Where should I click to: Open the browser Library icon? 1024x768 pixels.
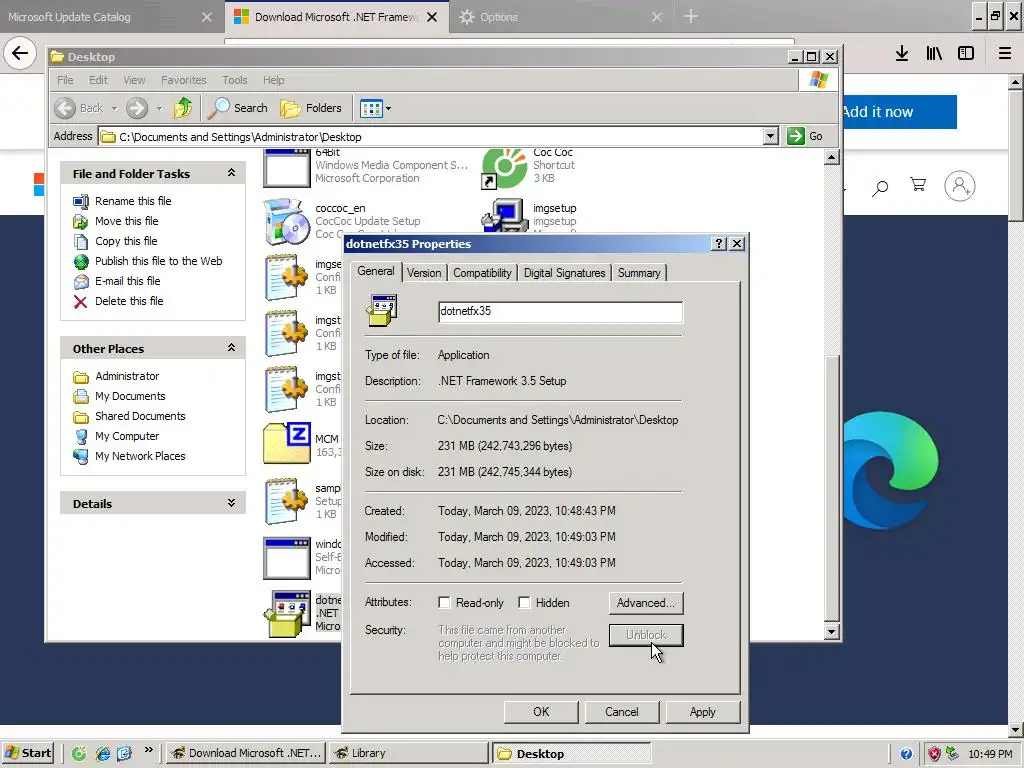[934, 54]
